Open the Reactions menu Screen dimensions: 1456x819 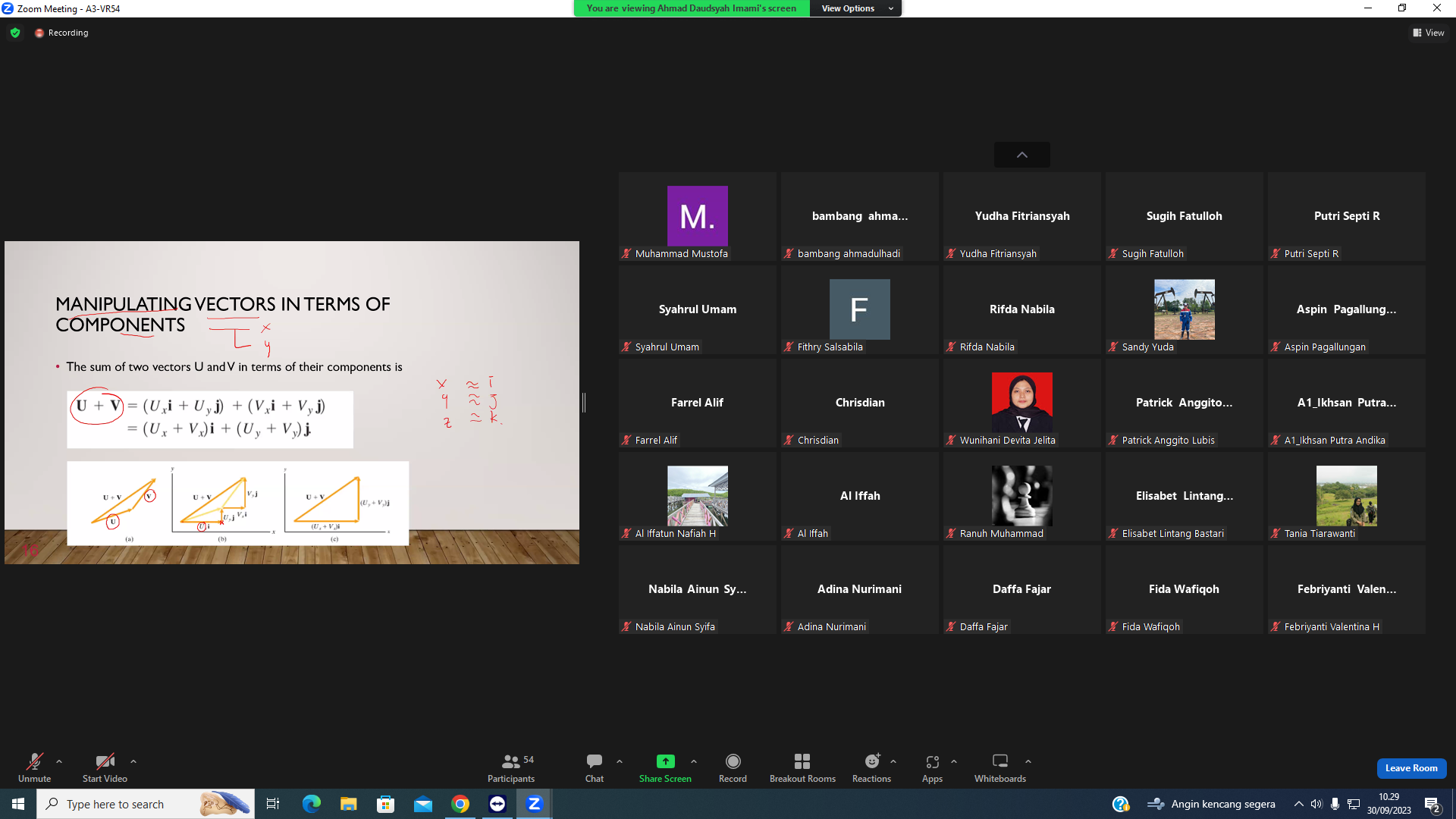click(872, 767)
